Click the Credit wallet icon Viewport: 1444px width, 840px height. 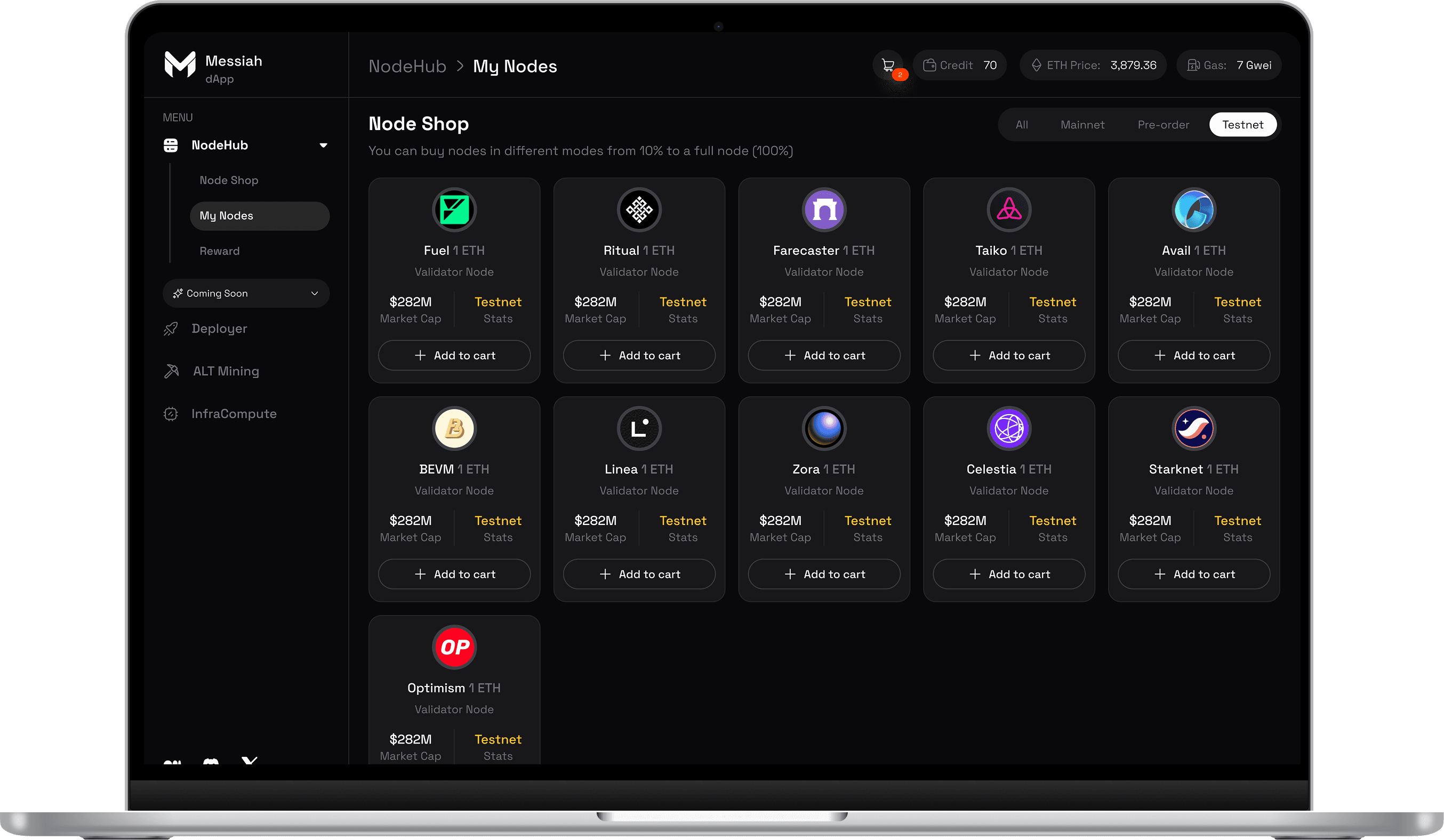(x=929, y=65)
